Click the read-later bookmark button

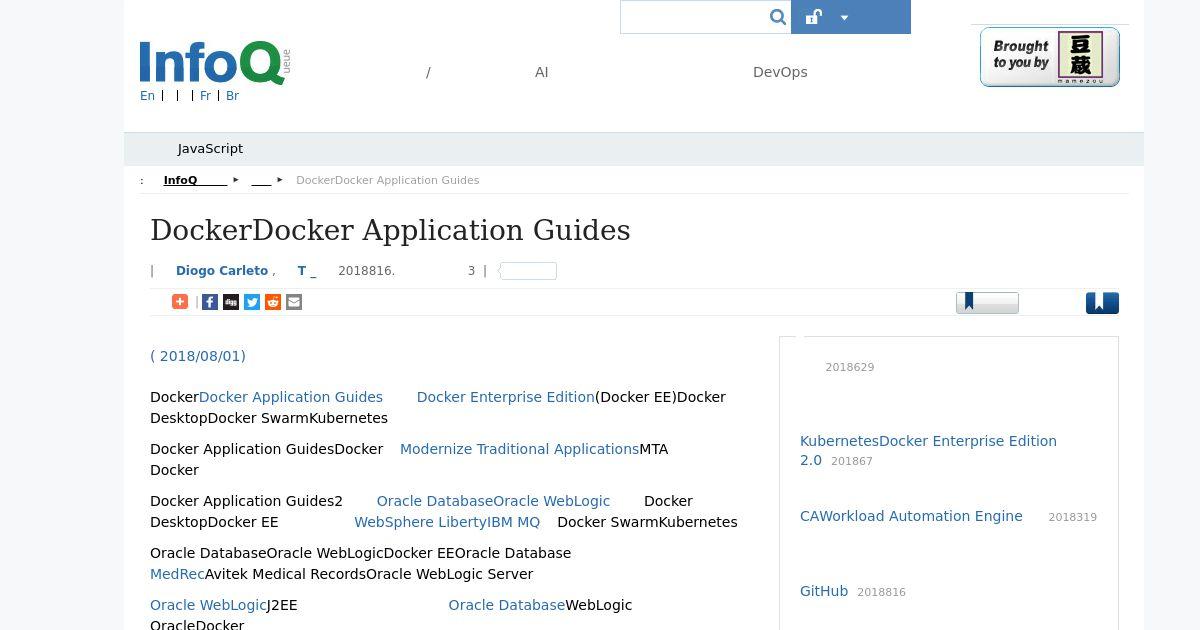click(x=987, y=303)
